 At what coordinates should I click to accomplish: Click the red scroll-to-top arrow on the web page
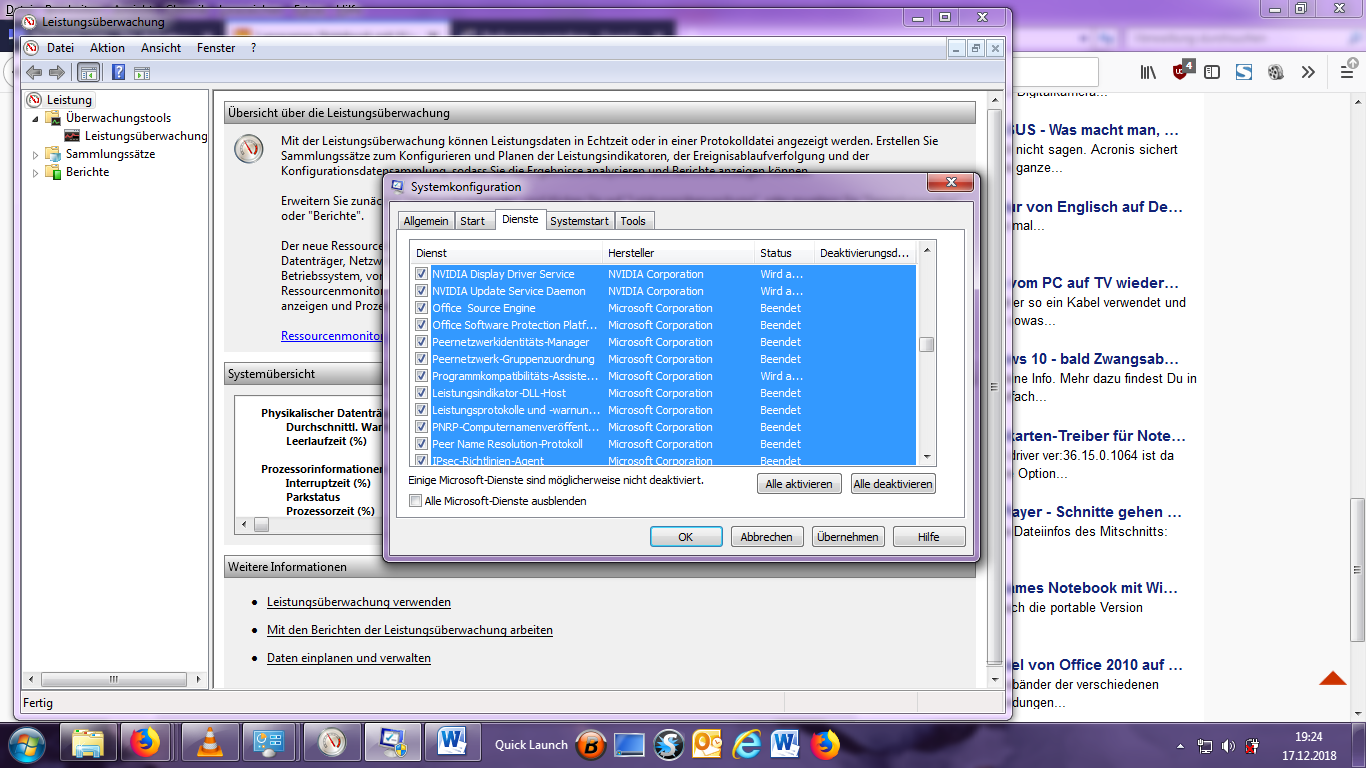pos(1332,679)
